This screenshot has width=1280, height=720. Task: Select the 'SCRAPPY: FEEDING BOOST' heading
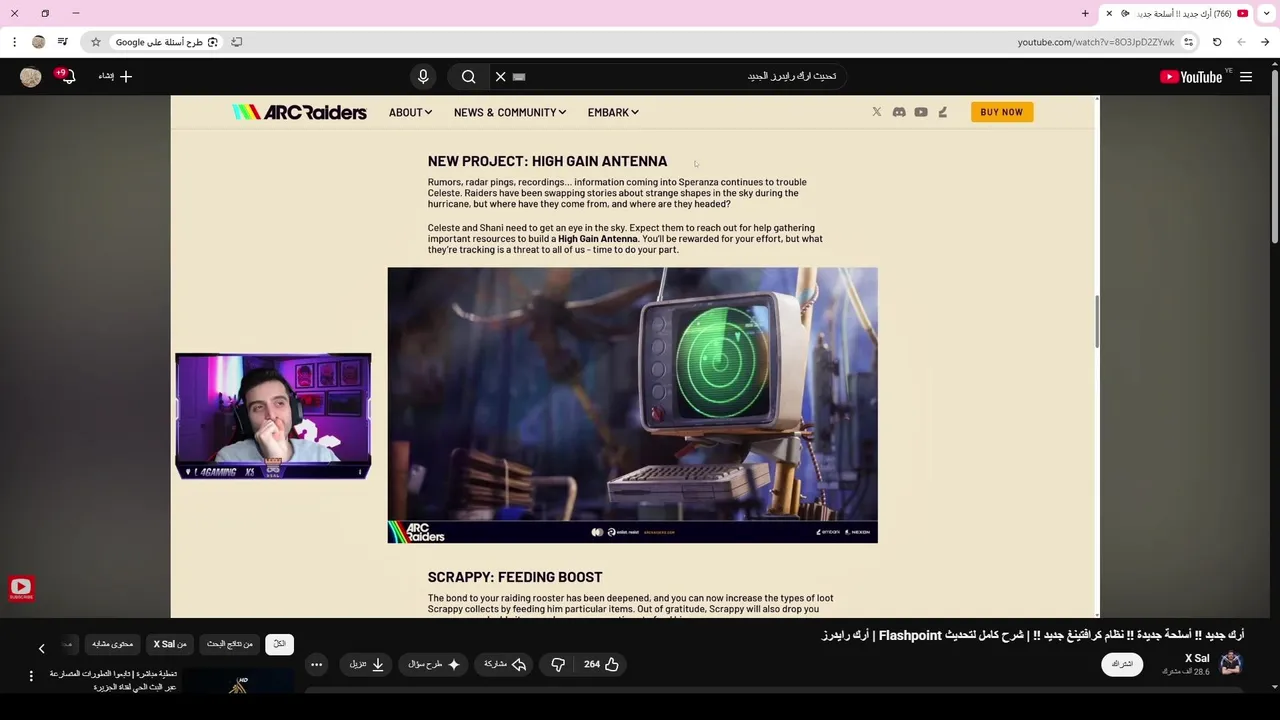pyautogui.click(x=515, y=577)
